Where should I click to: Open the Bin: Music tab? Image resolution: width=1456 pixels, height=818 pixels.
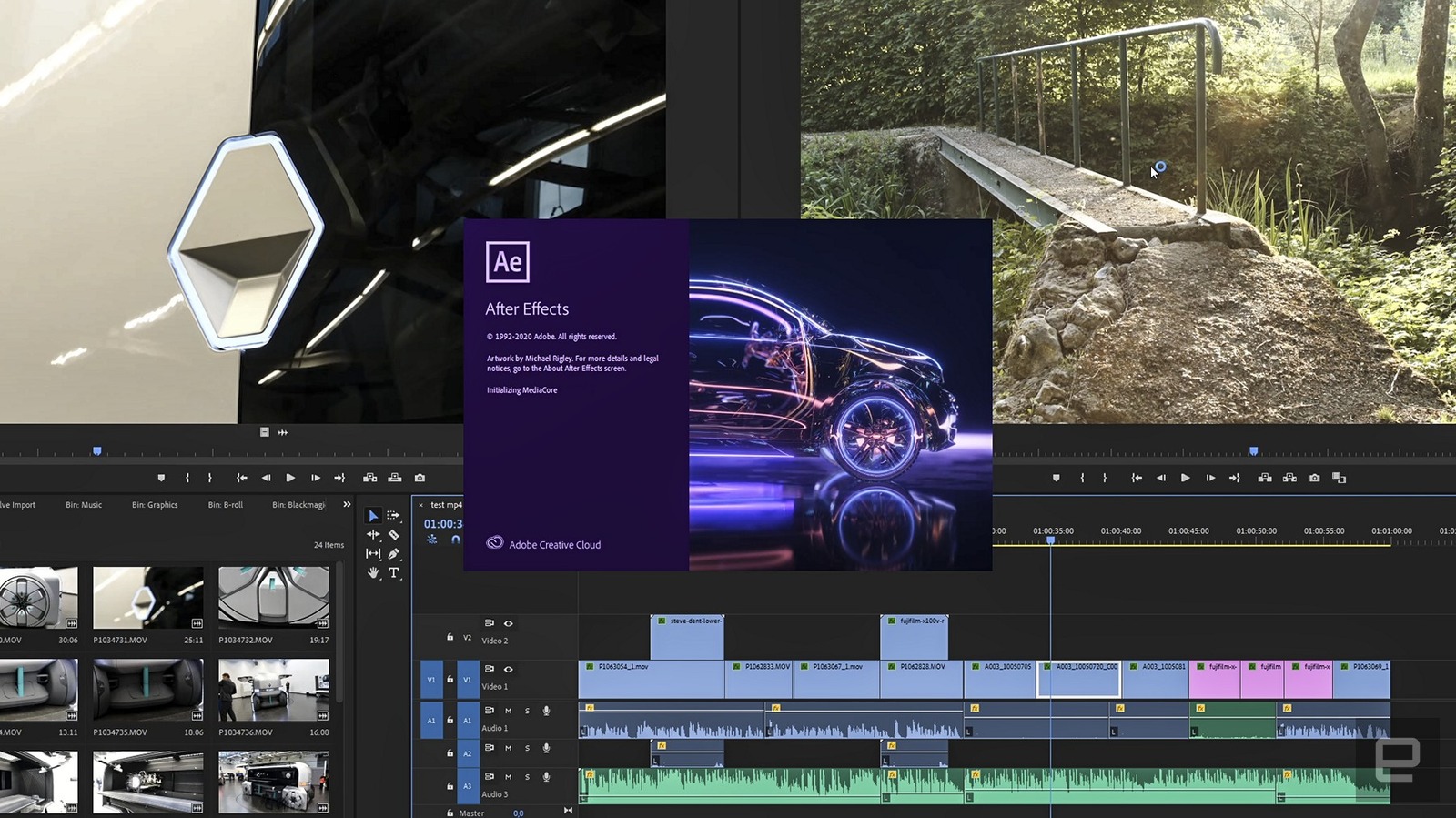pos(84,505)
